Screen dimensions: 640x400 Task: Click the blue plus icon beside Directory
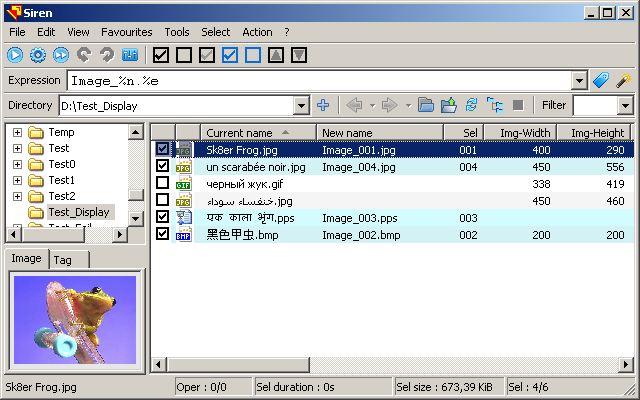tap(323, 105)
